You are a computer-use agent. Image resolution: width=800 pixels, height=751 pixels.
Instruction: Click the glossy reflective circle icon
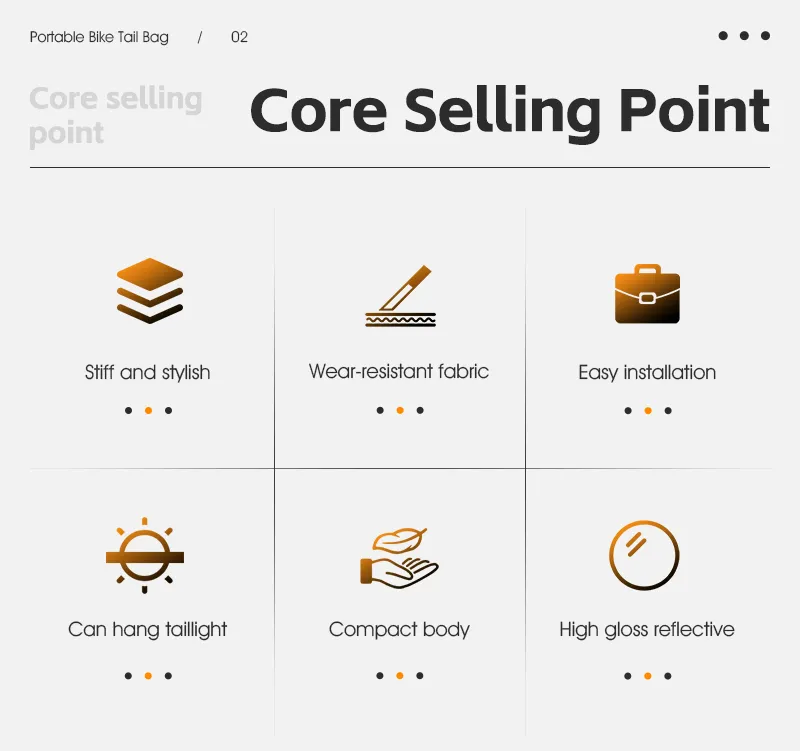(644, 555)
